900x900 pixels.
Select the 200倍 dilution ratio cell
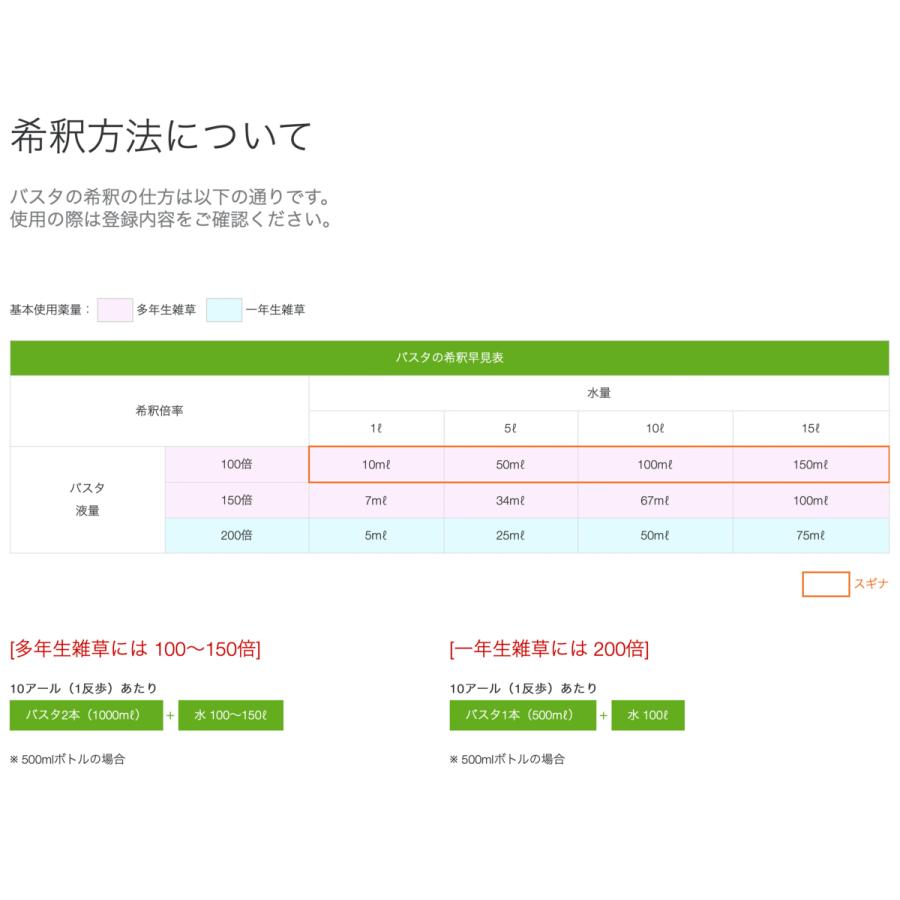click(235, 535)
